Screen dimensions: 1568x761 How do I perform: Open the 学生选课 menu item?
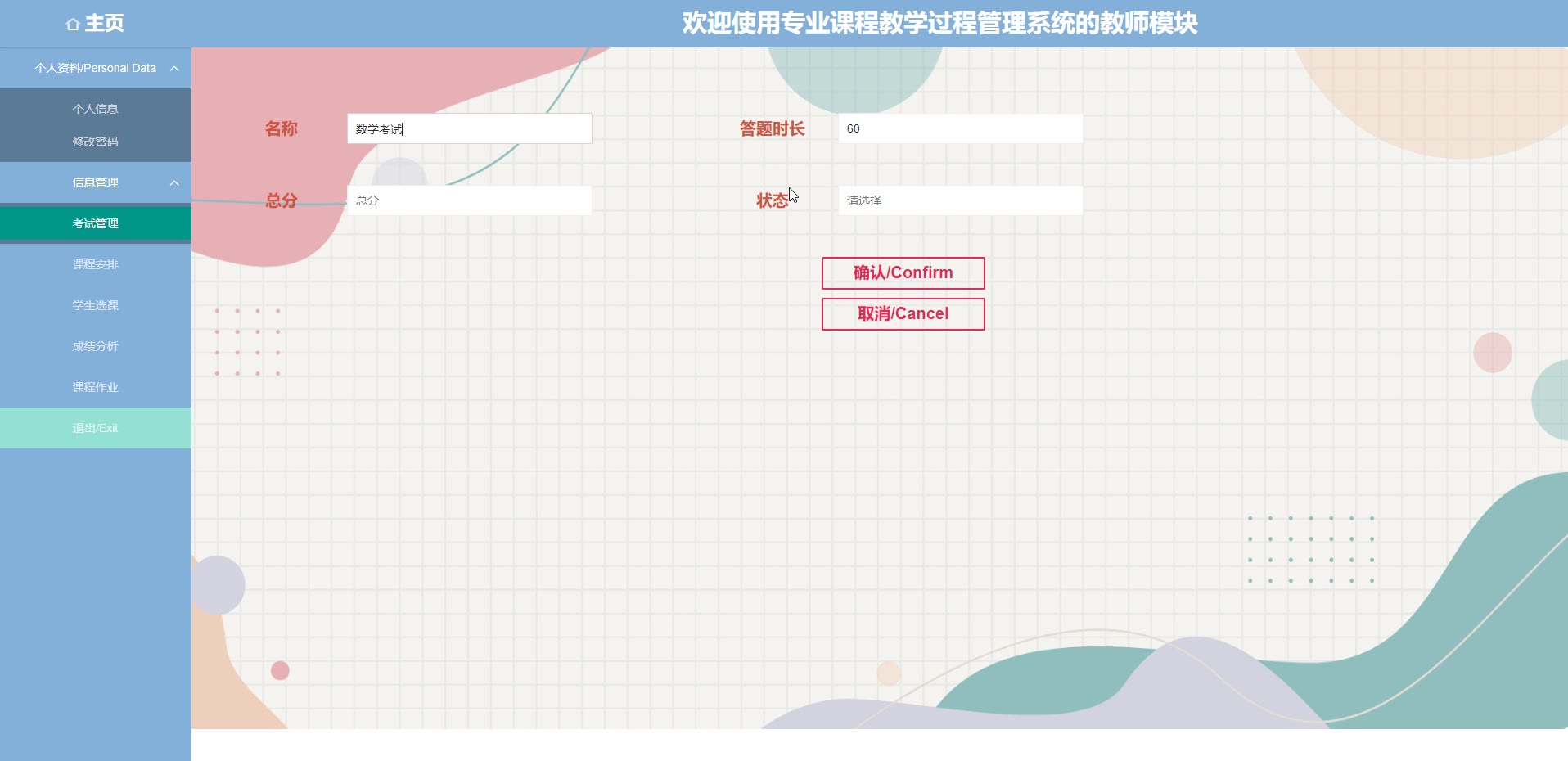click(96, 305)
